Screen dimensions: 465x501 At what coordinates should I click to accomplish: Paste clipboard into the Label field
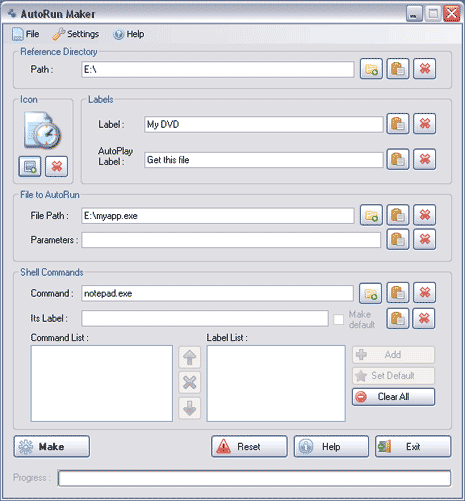(x=398, y=124)
